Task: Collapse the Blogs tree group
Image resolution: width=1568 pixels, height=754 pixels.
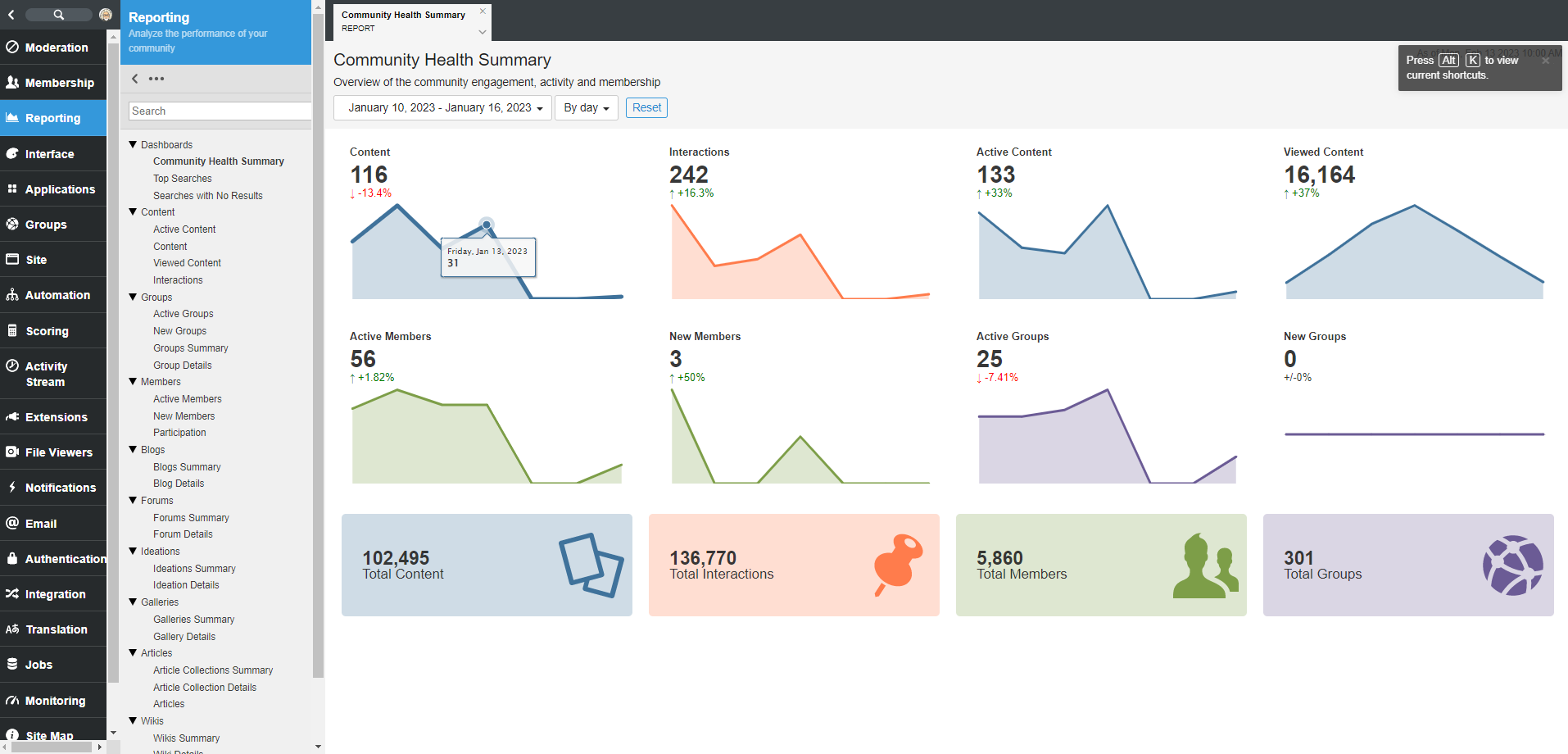Action: [x=133, y=449]
